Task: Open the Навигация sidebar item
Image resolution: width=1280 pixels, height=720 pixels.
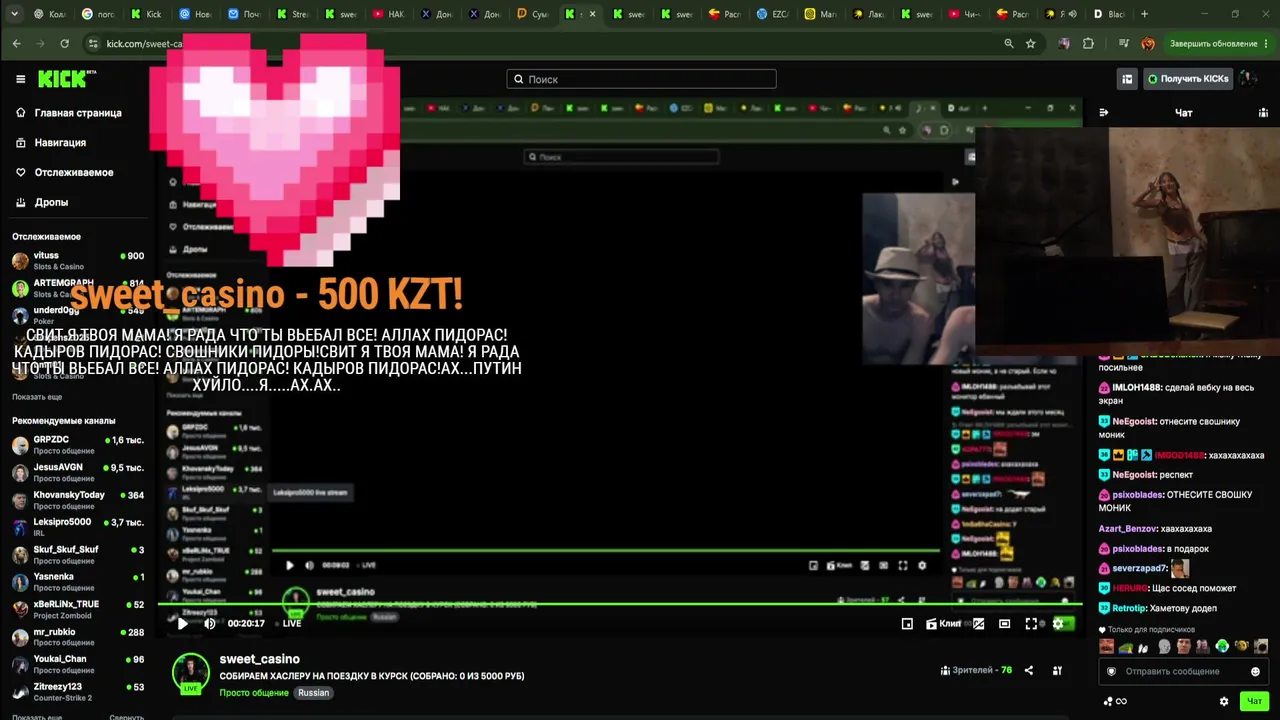Action: (x=50, y=143)
